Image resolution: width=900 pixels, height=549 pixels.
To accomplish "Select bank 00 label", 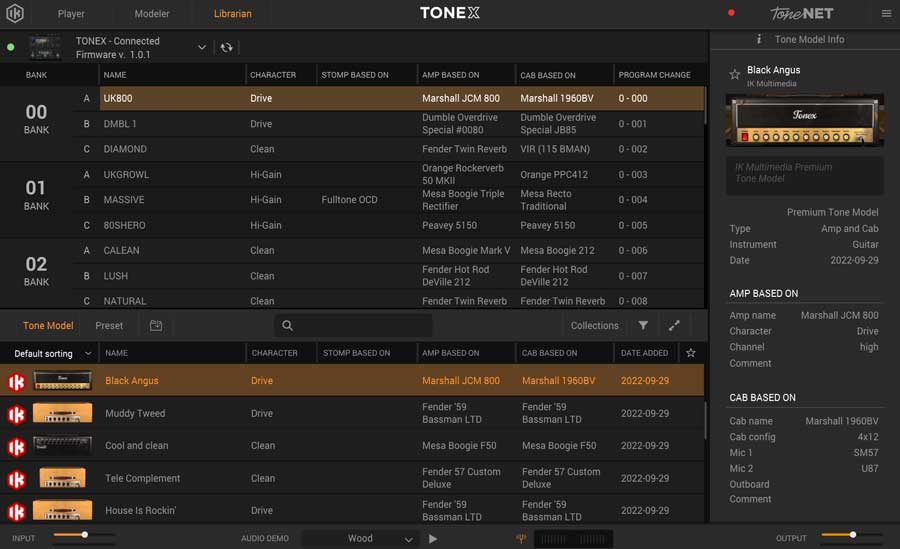I will click(36, 119).
